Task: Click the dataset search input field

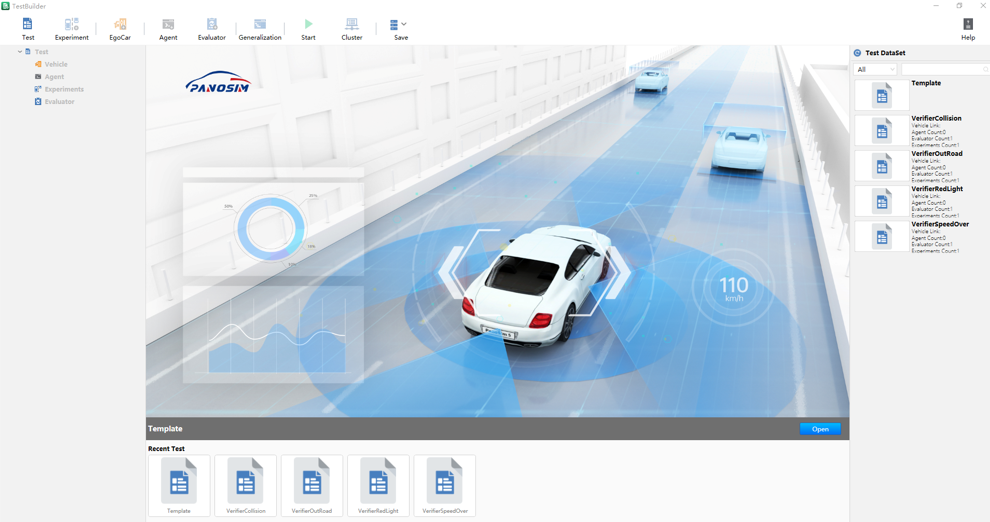Action: (x=943, y=69)
